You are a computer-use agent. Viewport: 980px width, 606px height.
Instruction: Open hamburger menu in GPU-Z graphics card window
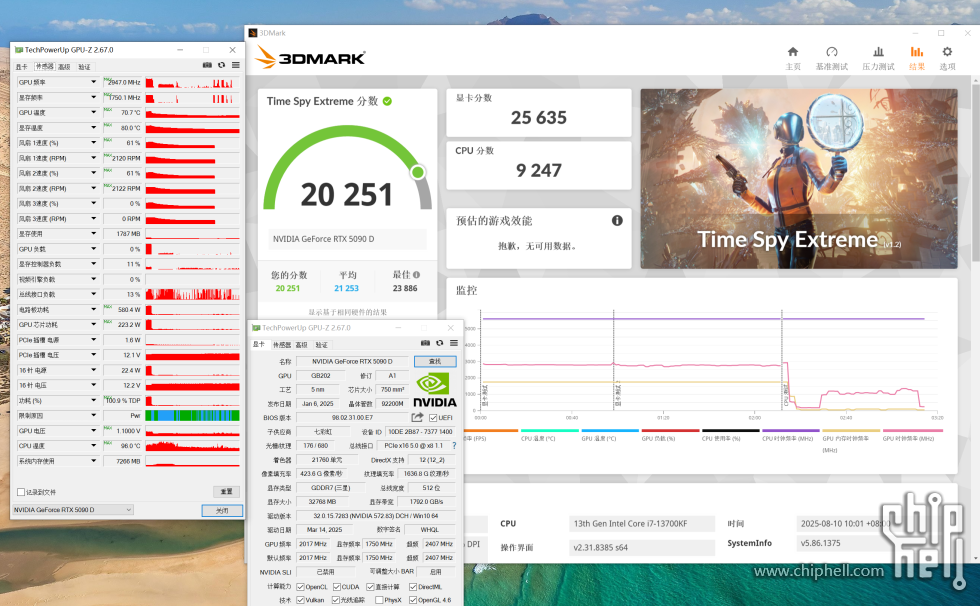(454, 343)
